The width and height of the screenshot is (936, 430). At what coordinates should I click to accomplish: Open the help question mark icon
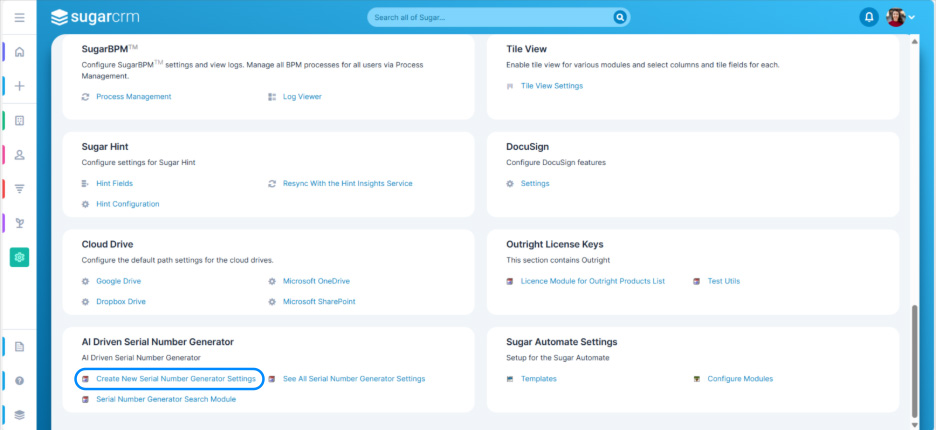point(19,380)
